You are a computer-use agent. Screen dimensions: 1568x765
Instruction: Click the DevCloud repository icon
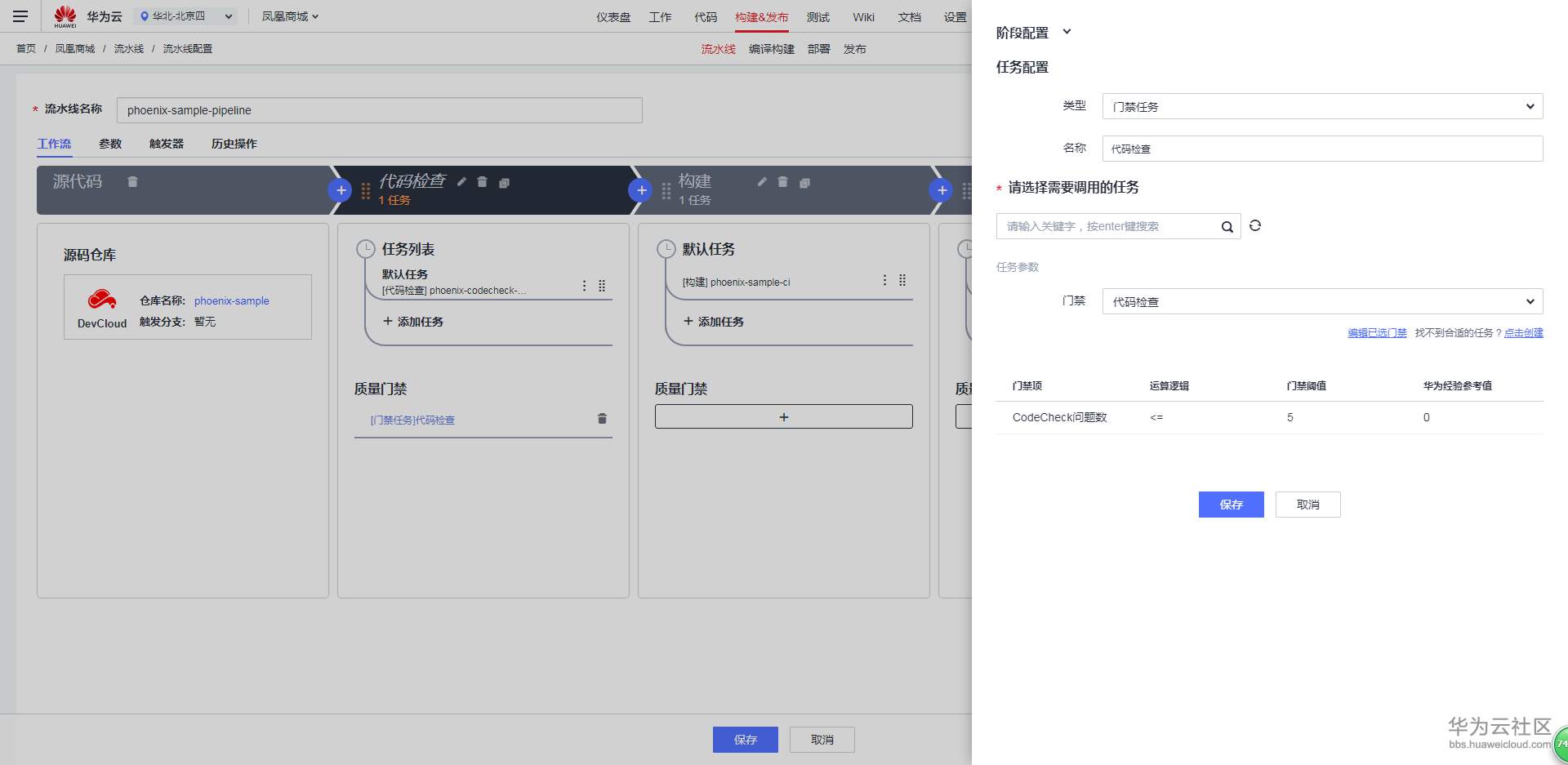[x=102, y=300]
